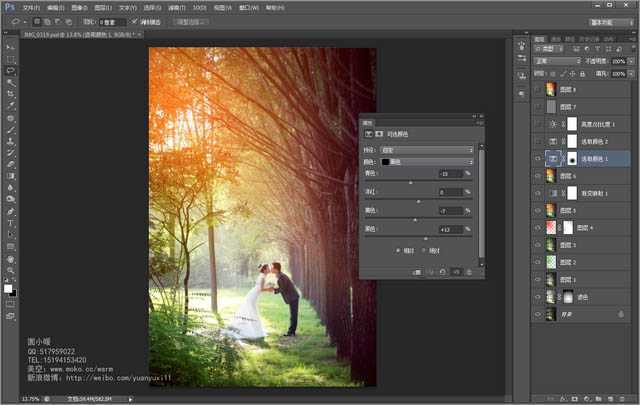The image size is (640, 405).
Task: Open the layer fill dropdown arrow
Action: (631, 74)
